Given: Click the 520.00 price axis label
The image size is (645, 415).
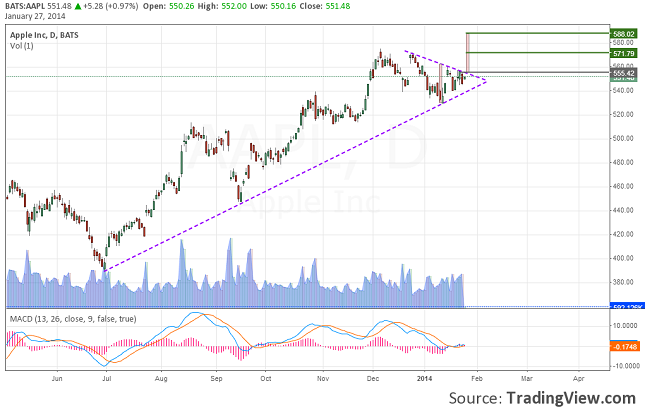Looking at the screenshot, I should 623,114.
